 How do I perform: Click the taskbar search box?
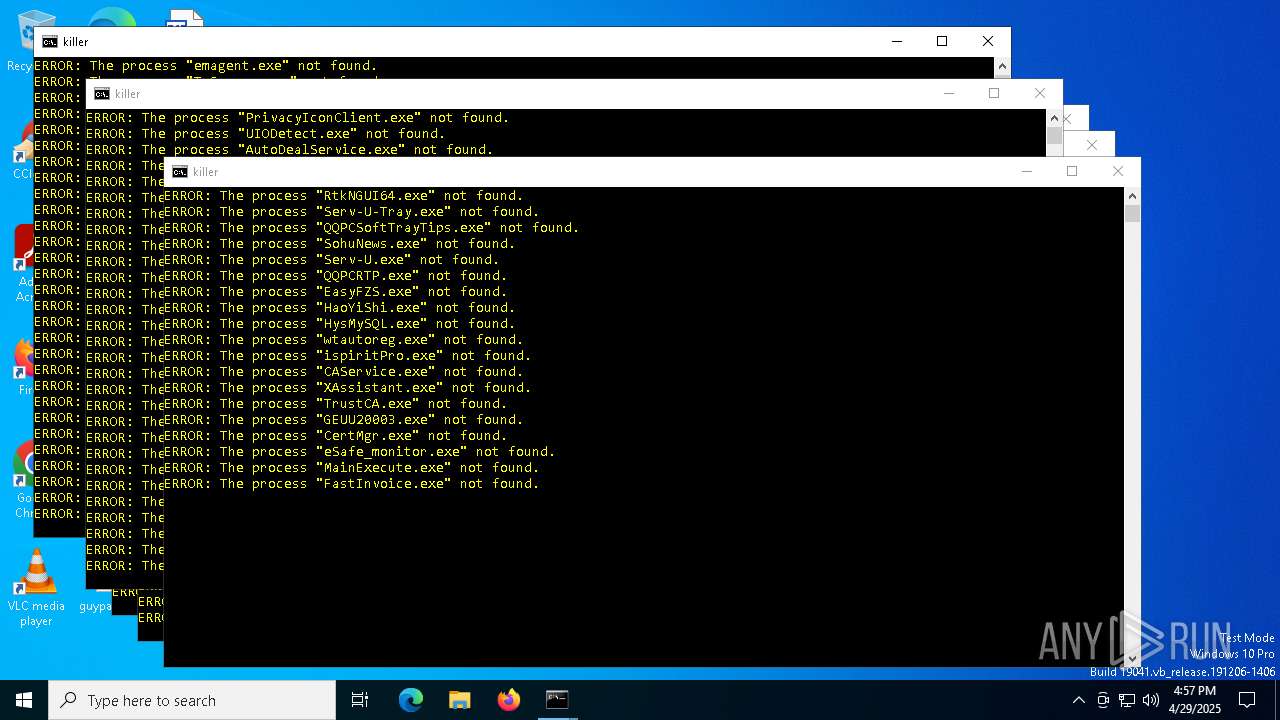[192, 700]
